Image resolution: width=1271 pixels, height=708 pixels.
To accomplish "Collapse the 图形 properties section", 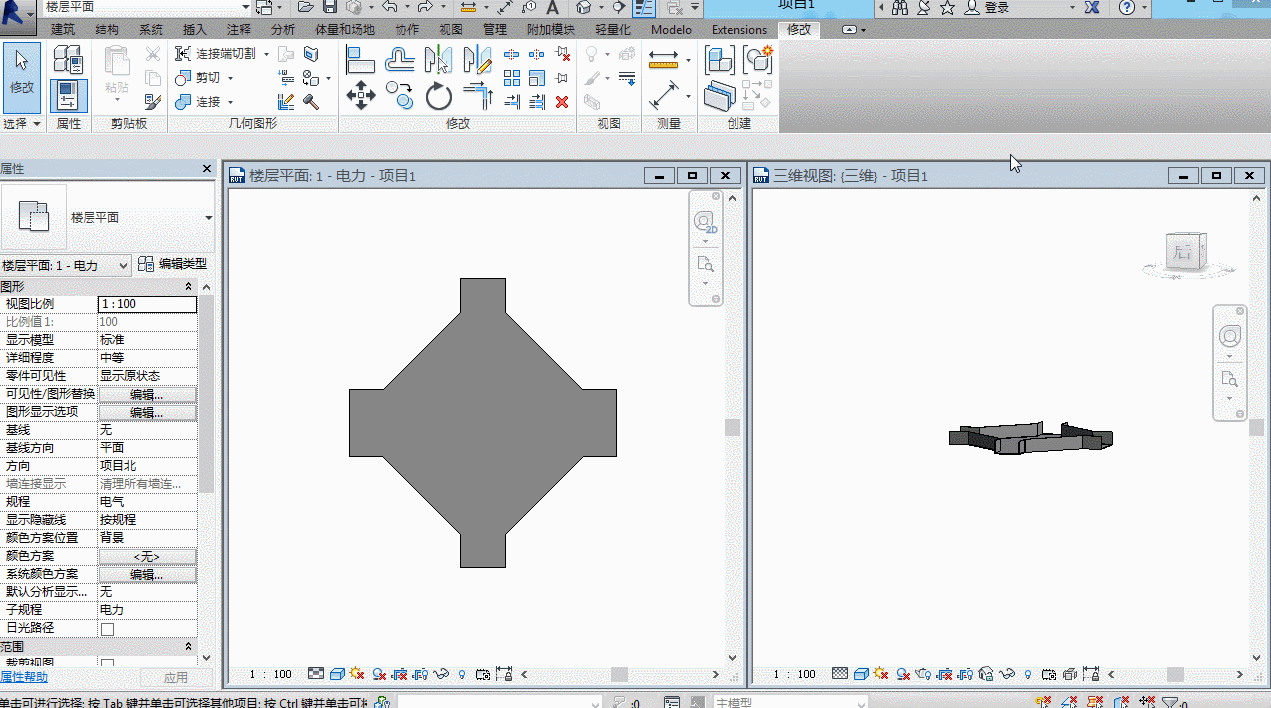I will coord(189,287).
